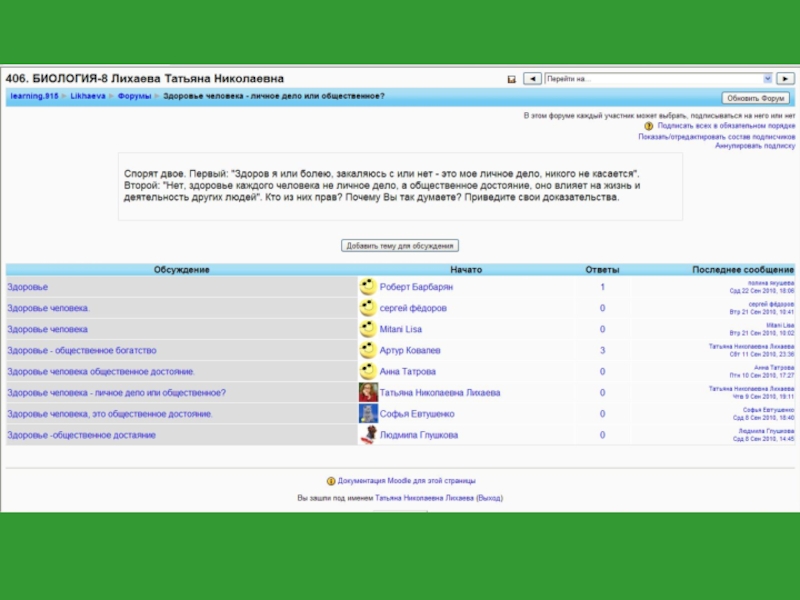
Task: Open discussion 'Здоровье человека.' by сергей фёдоров
Action: (48, 308)
